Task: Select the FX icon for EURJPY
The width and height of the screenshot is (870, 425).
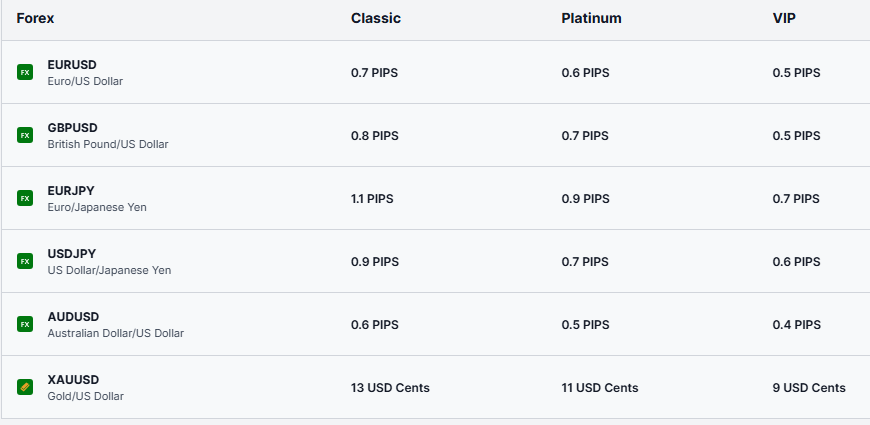Action: click(x=25, y=198)
